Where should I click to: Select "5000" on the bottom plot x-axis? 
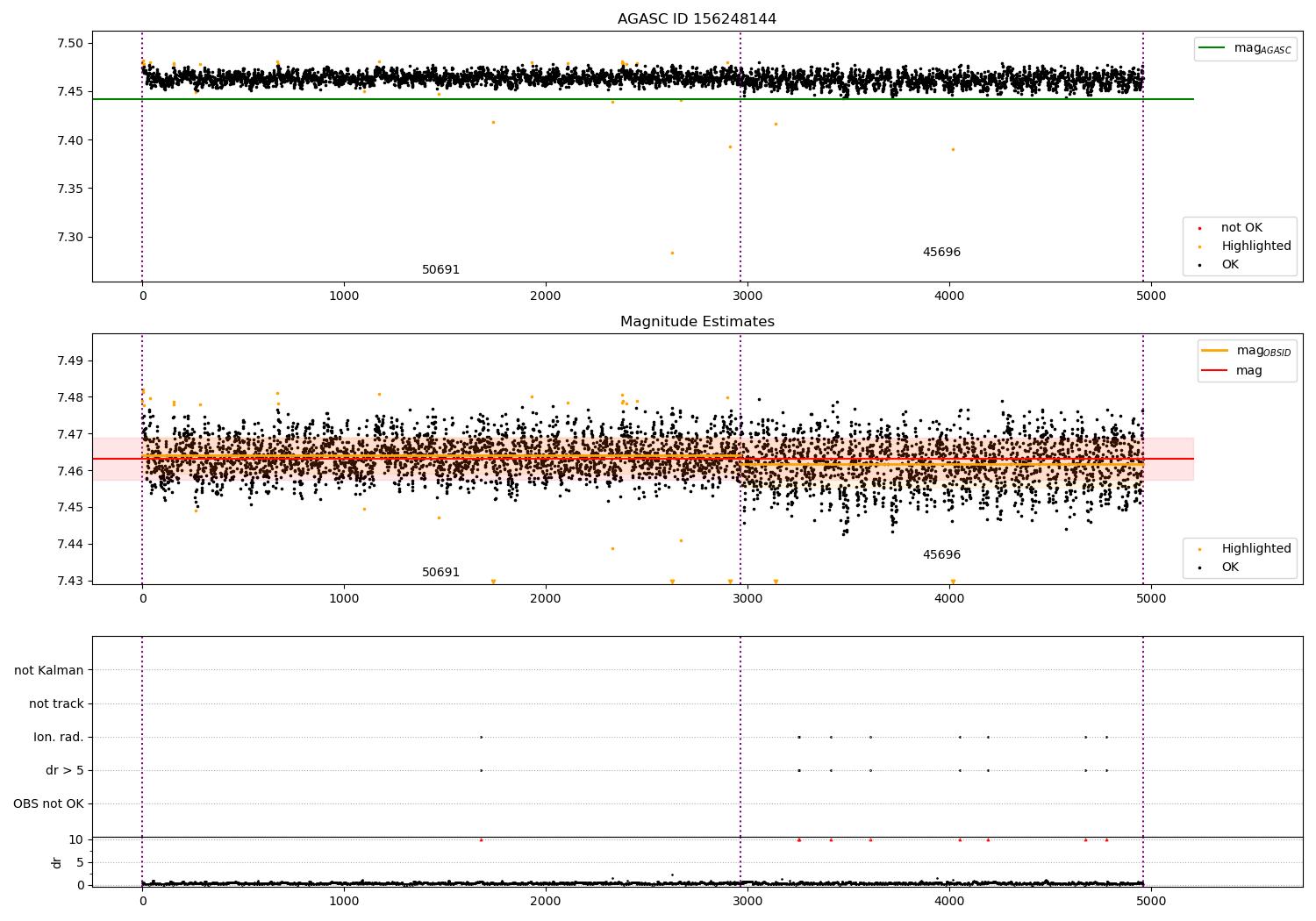(1151, 902)
